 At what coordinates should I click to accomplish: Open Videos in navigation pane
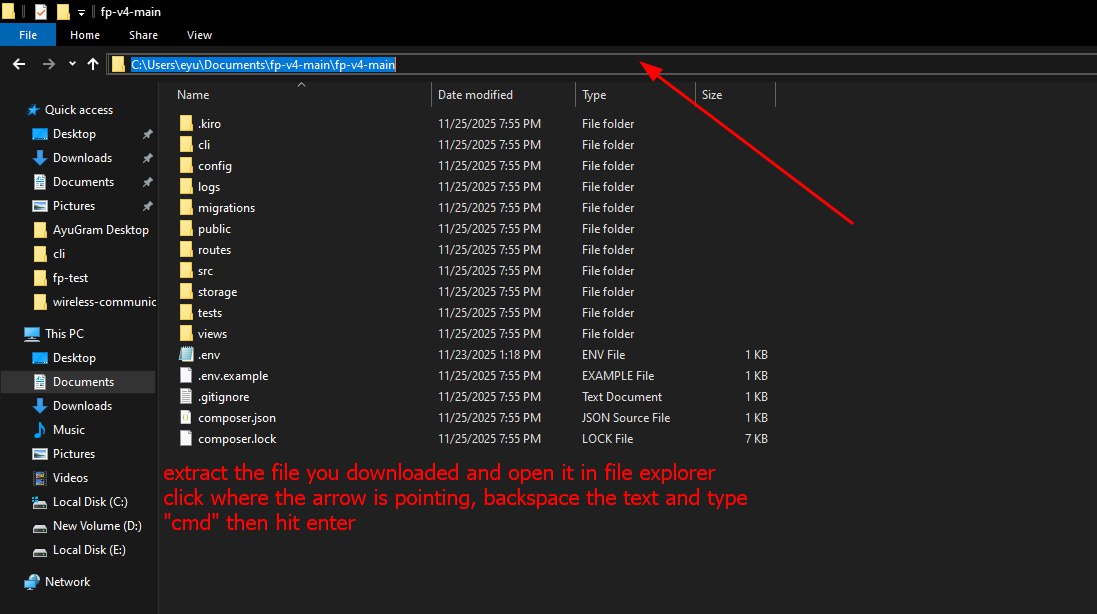70,478
